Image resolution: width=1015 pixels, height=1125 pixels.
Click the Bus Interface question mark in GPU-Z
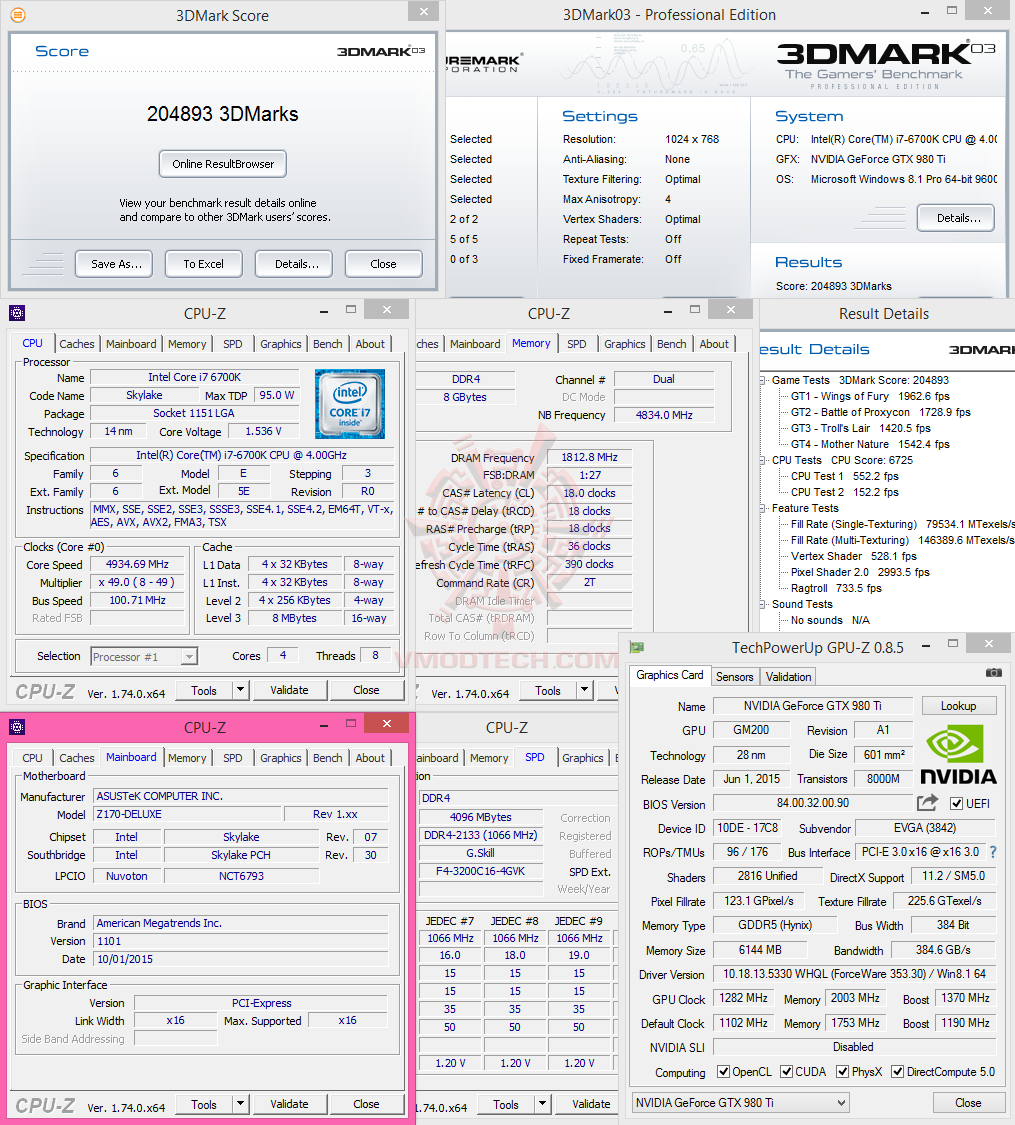pyautogui.click(x=993, y=852)
